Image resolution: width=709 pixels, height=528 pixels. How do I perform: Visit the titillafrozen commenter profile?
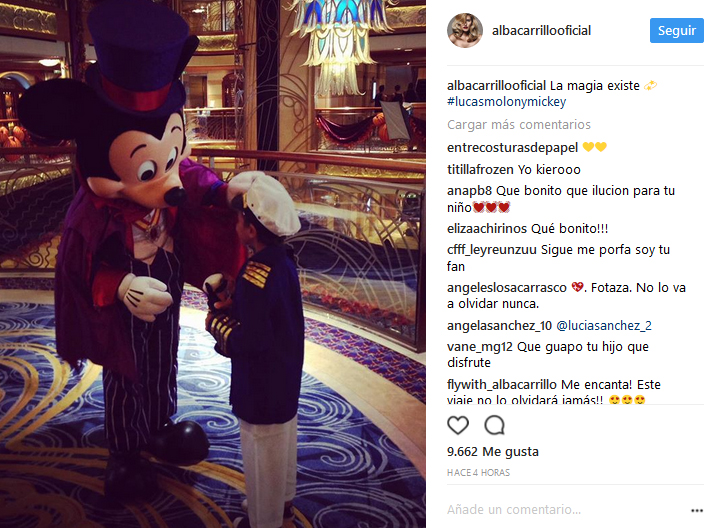point(480,170)
